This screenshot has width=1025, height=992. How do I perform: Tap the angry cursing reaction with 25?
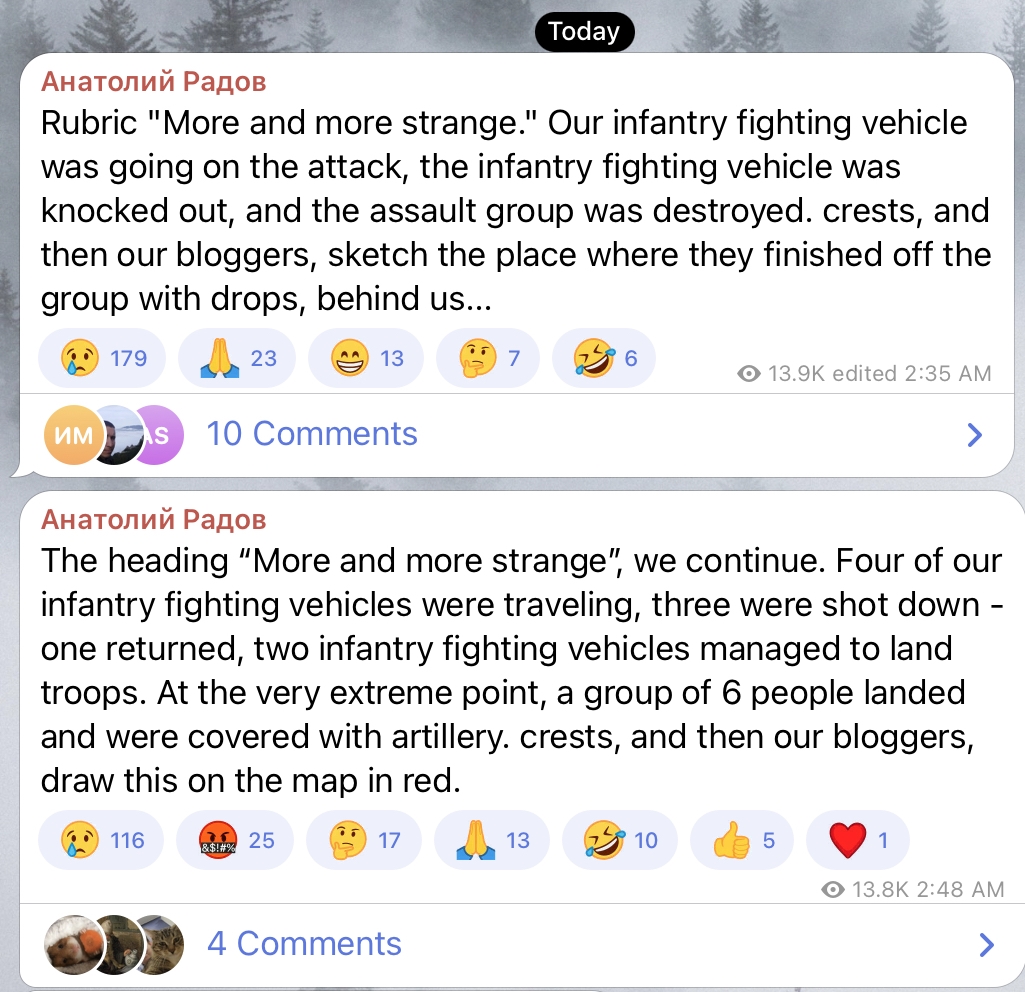[234, 840]
